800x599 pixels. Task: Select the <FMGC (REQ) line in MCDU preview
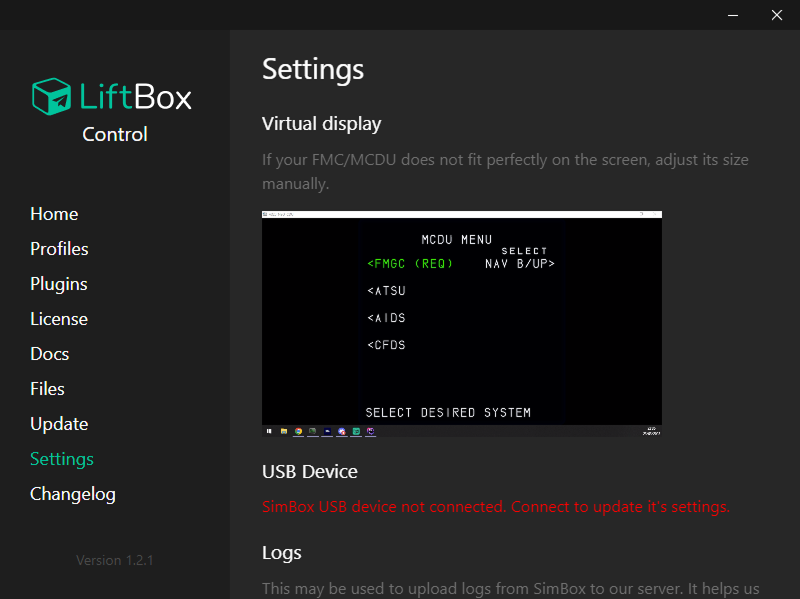410,264
